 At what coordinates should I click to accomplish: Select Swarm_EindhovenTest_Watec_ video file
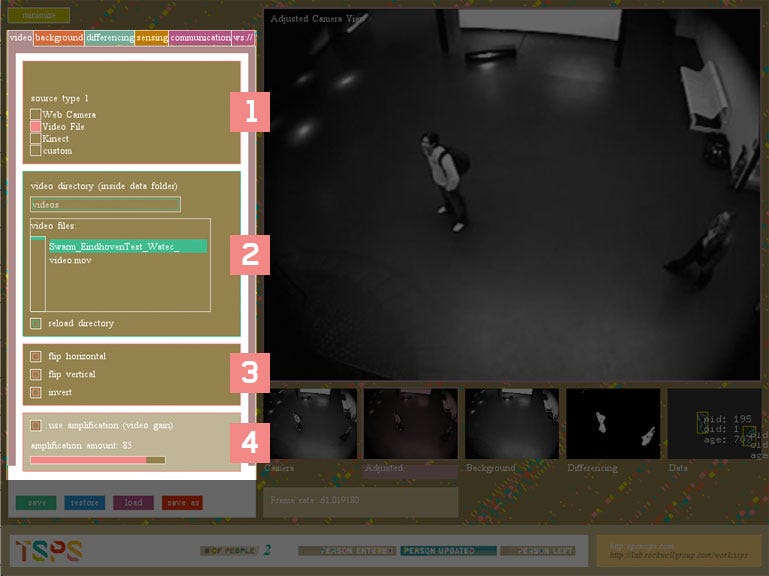127,247
